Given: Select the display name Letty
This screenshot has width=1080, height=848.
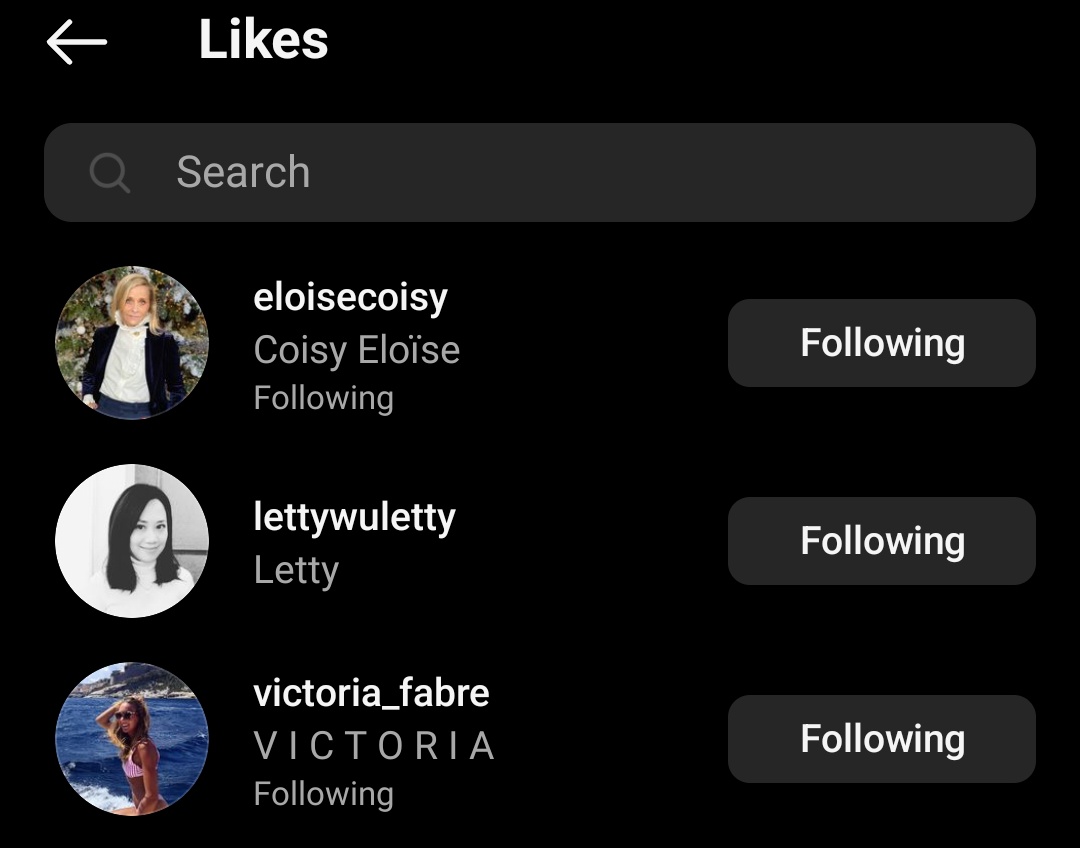Looking at the screenshot, I should point(296,570).
